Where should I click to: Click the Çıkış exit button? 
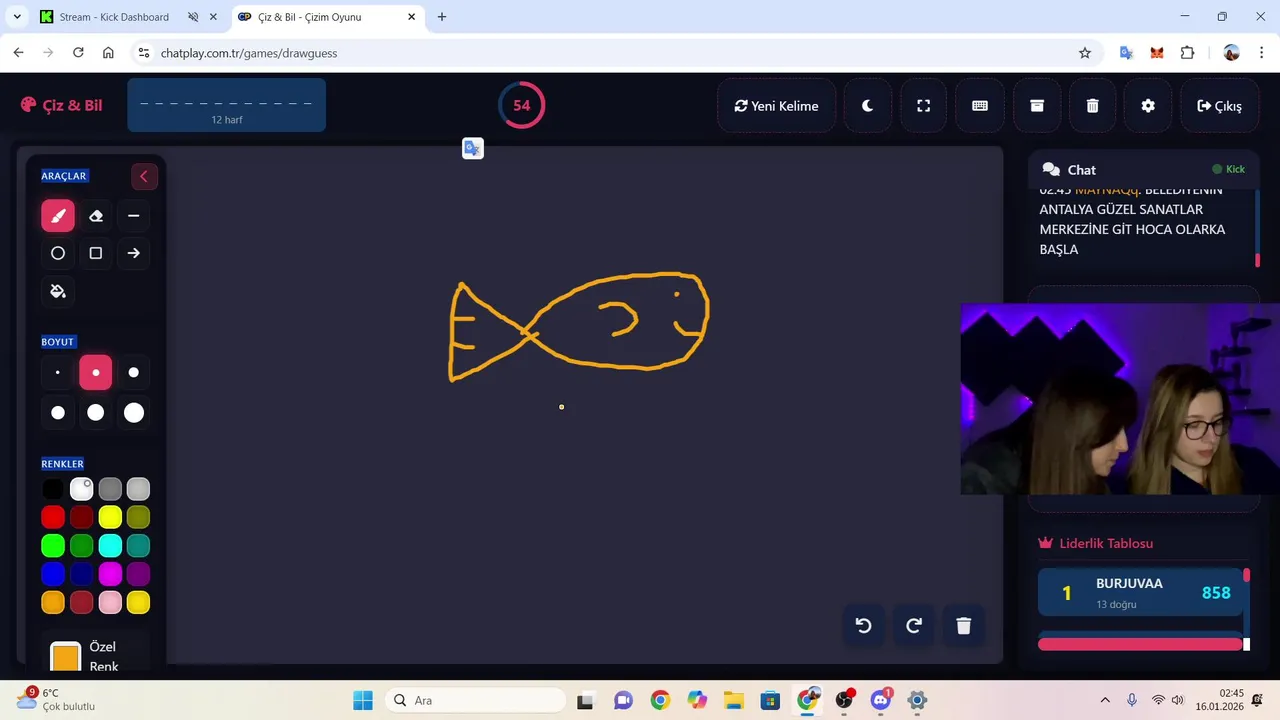[x=1219, y=106]
